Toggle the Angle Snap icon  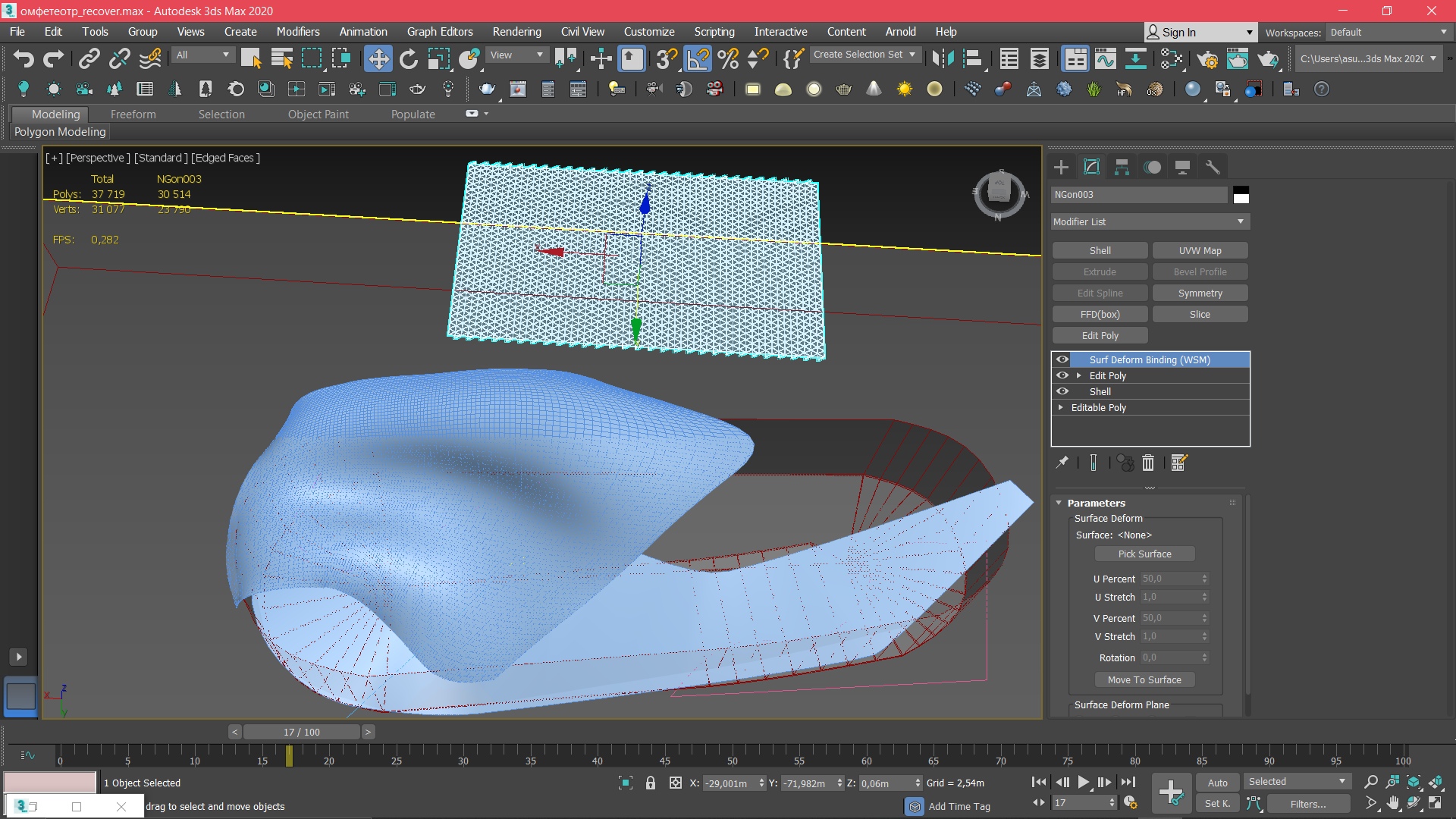click(x=698, y=58)
